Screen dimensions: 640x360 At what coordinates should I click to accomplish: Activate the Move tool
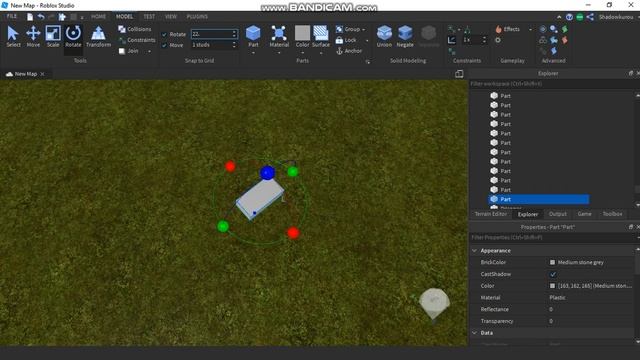33,37
